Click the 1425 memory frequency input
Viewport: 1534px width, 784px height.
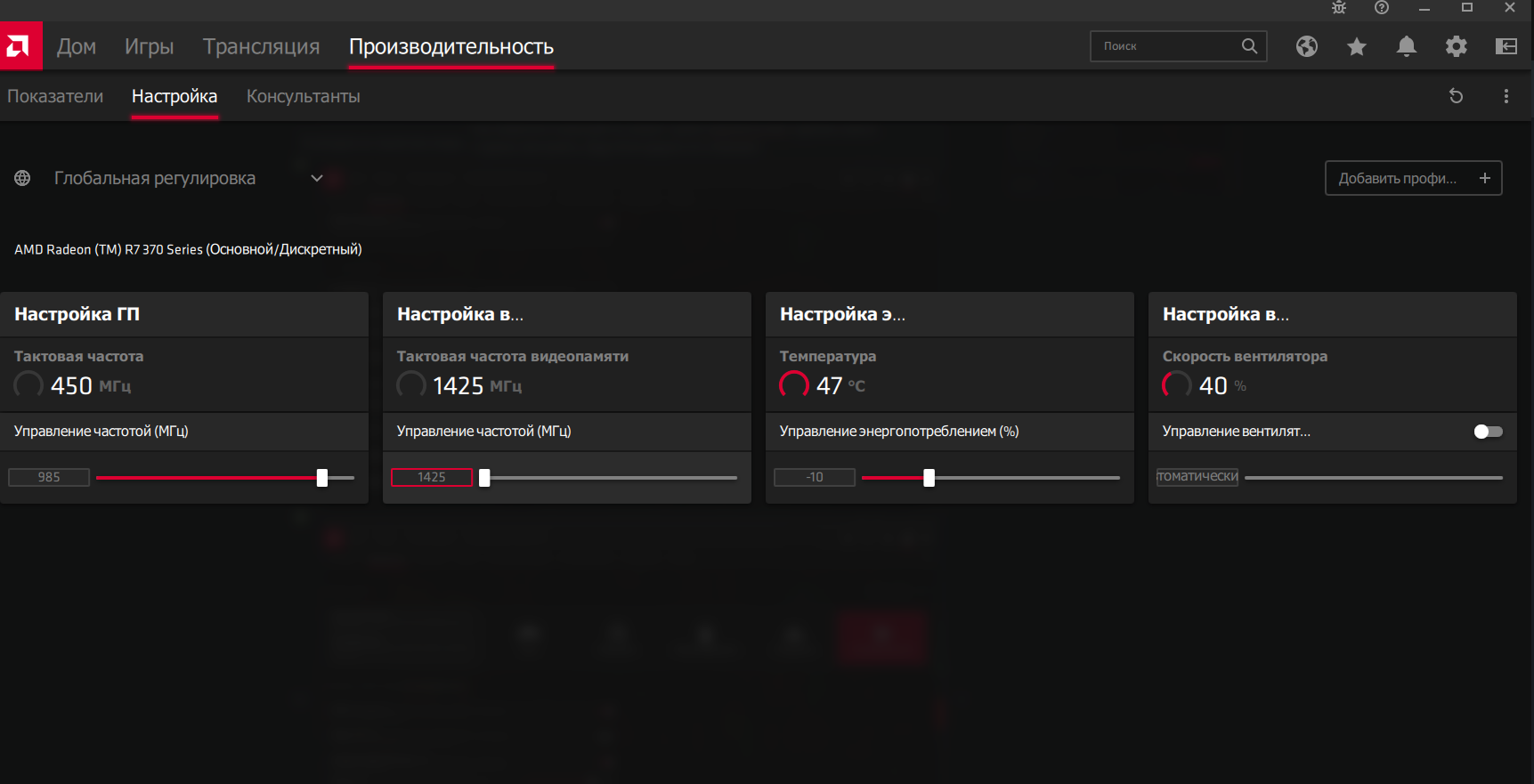(432, 478)
